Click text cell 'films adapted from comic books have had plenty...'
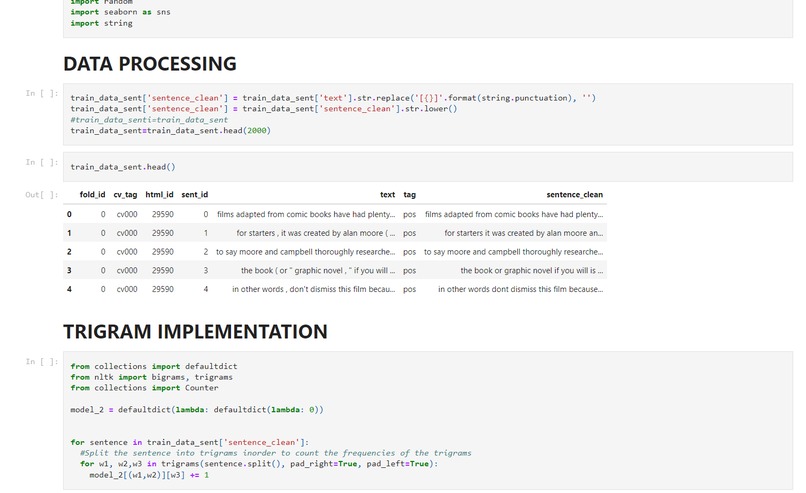The width and height of the screenshot is (806, 493). coord(306,214)
